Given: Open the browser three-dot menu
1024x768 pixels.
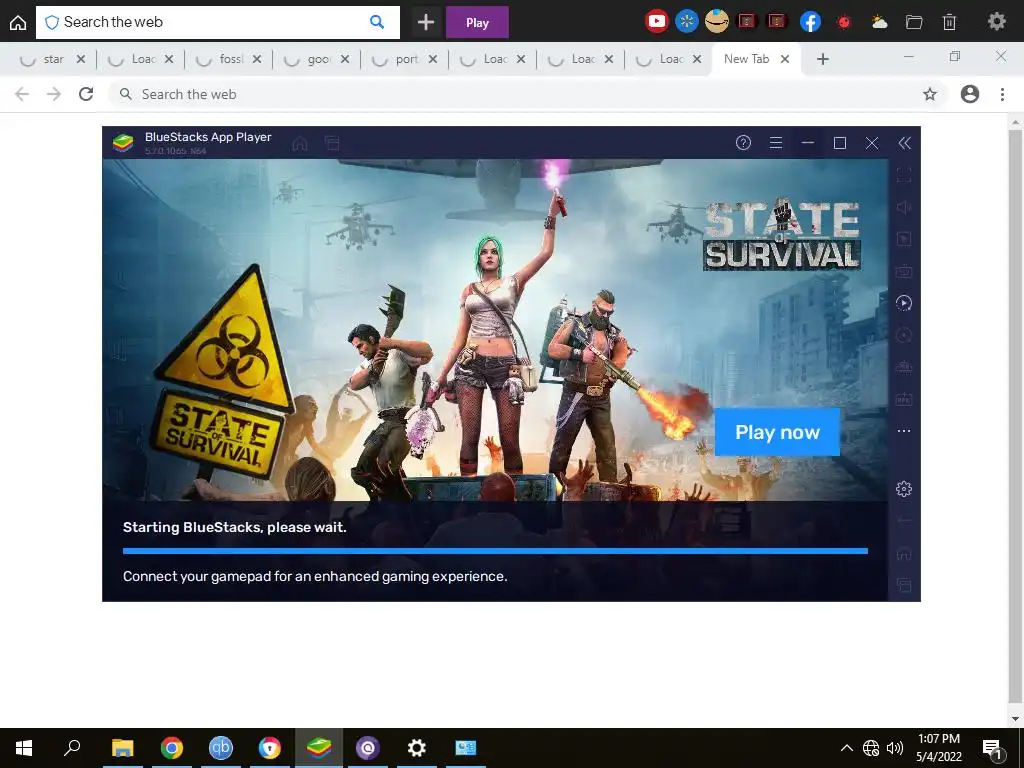Looking at the screenshot, I should click(x=1002, y=94).
